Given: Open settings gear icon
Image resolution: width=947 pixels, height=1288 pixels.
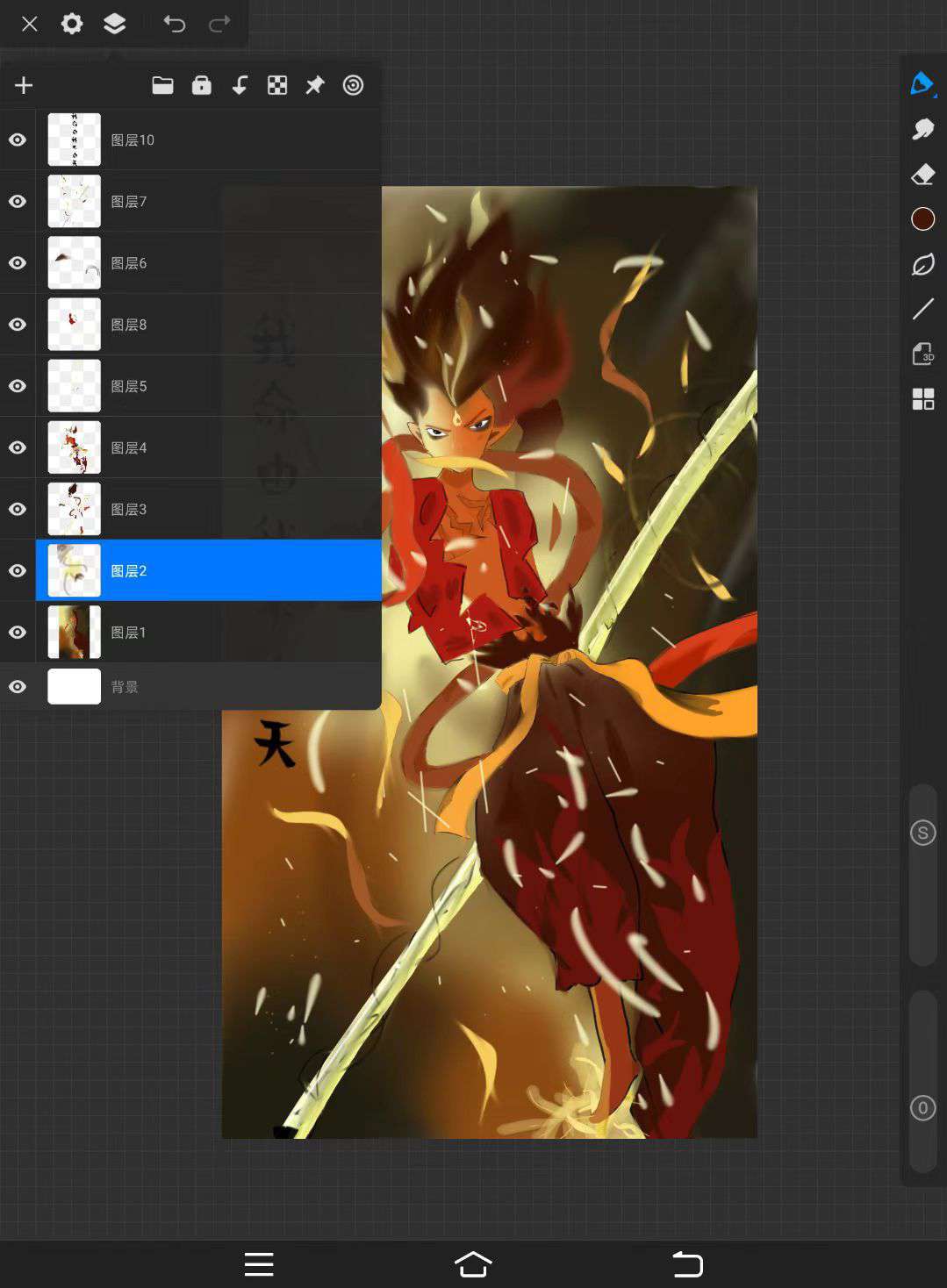Looking at the screenshot, I should pyautogui.click(x=72, y=24).
